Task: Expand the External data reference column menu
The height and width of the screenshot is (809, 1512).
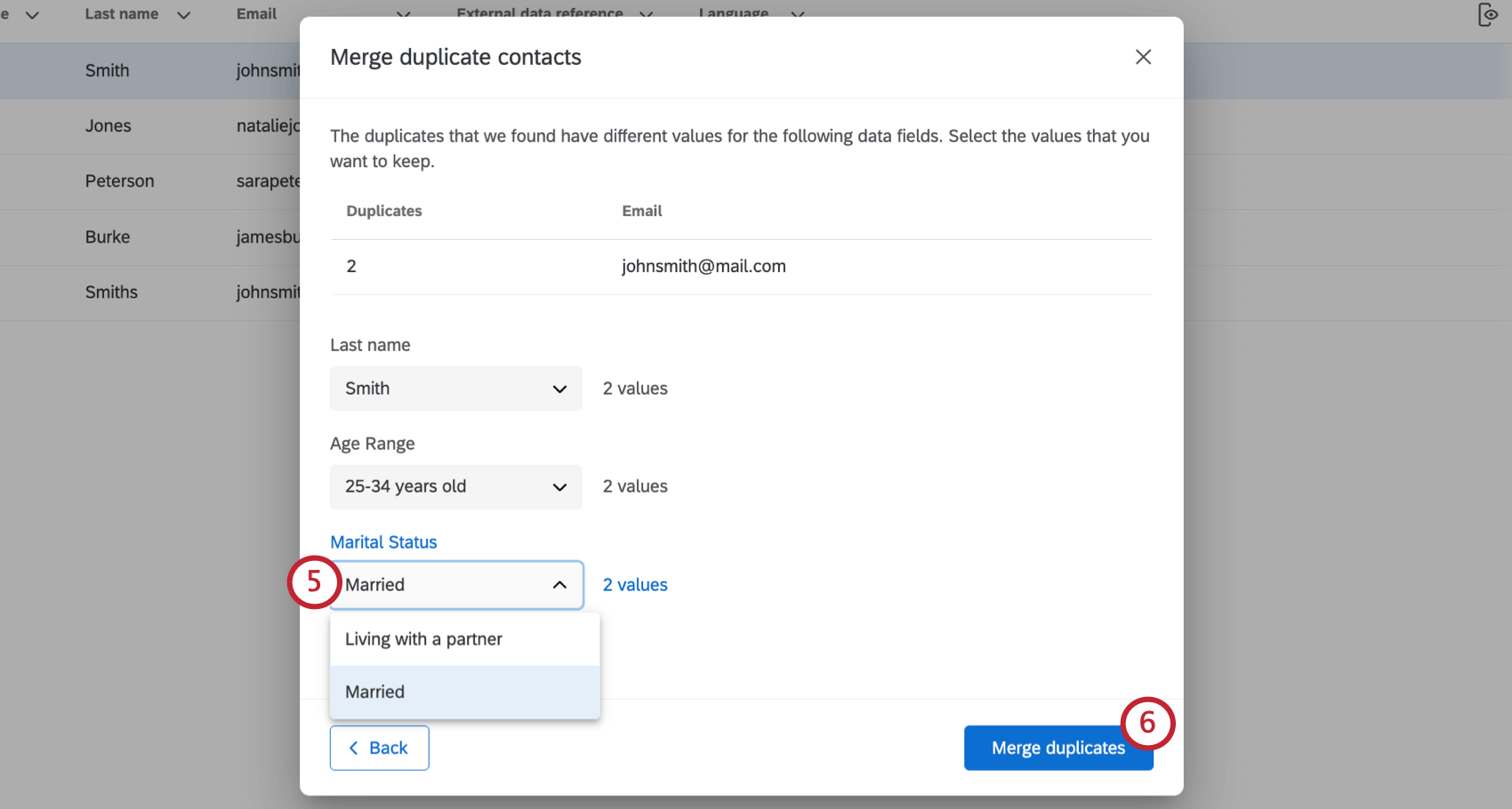Action: click(x=646, y=14)
